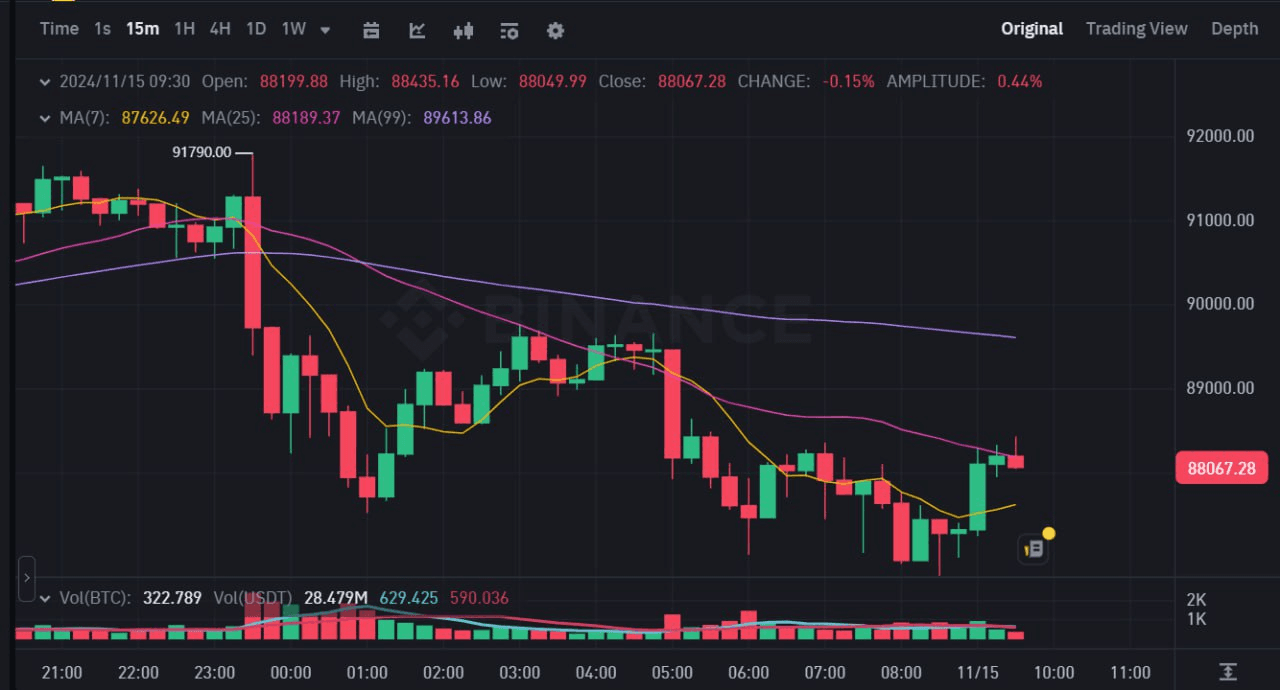Switch chart to the 1H interval
The height and width of the screenshot is (690, 1280).
click(x=184, y=29)
